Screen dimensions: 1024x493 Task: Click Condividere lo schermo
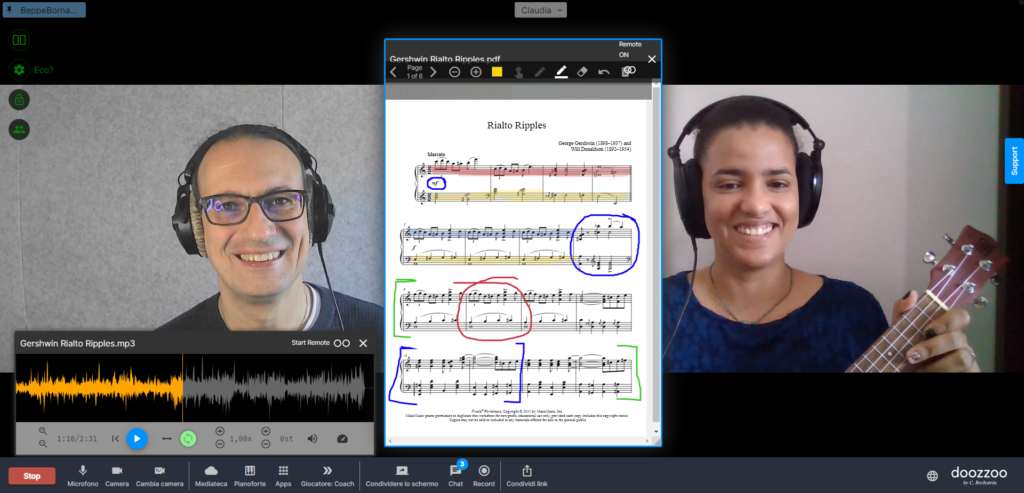[401, 474]
